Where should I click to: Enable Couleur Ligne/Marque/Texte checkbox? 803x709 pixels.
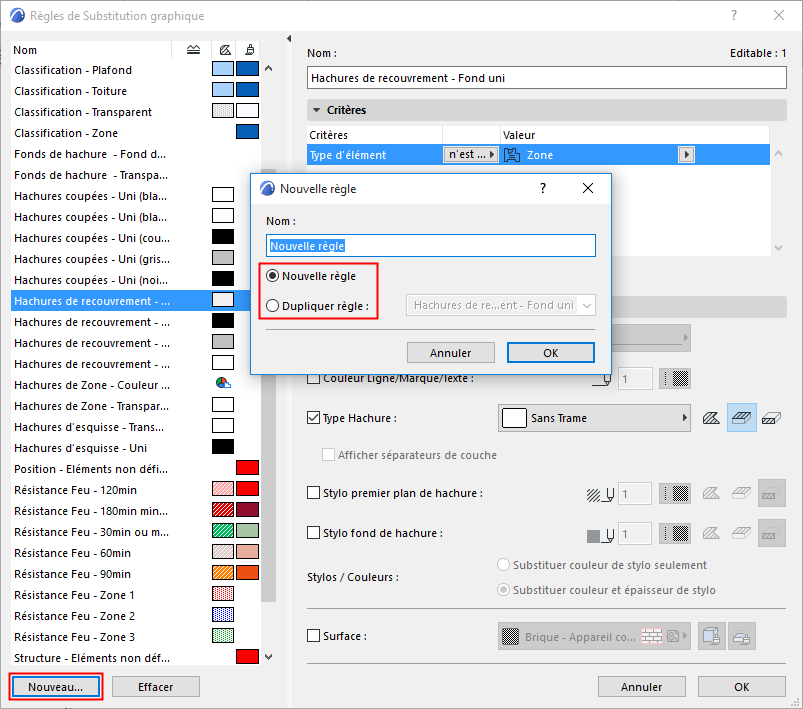point(313,379)
